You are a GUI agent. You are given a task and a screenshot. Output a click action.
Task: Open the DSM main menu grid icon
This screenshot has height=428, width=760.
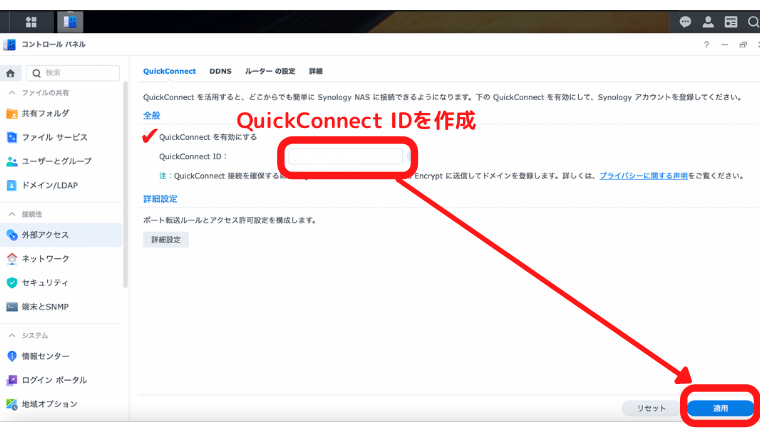click(31, 22)
